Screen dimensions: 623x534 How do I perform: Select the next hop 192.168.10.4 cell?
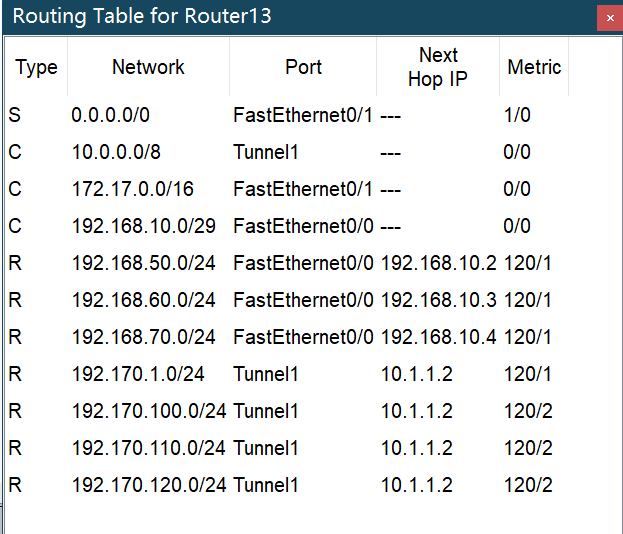[438, 337]
